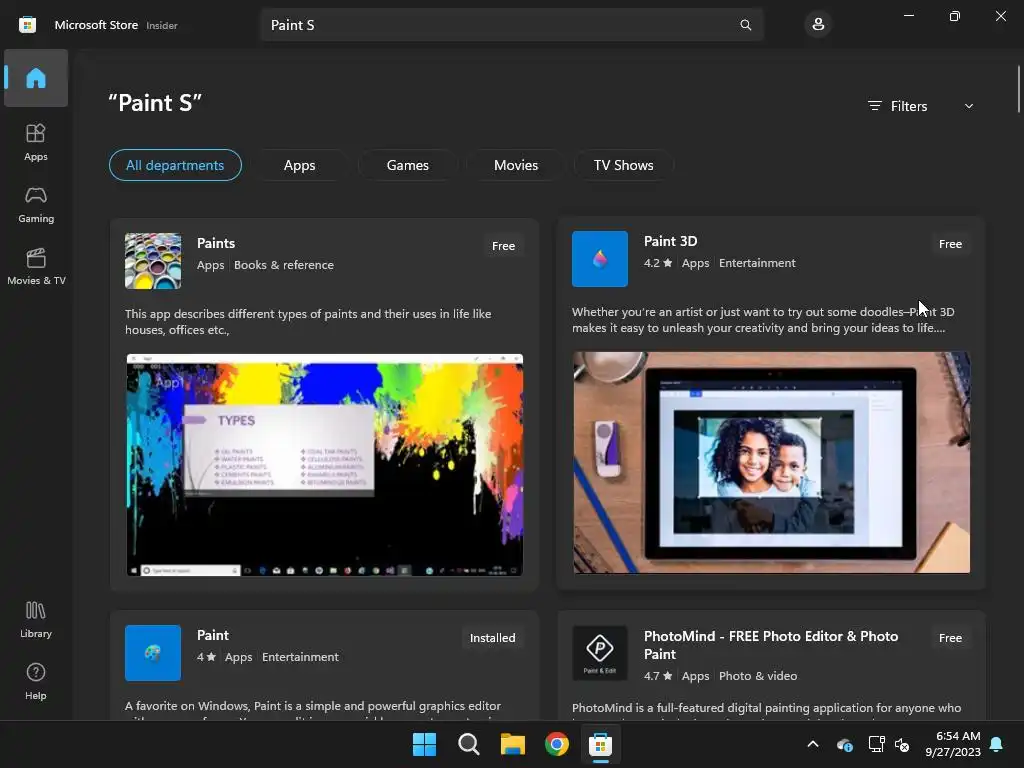The width and height of the screenshot is (1024, 768).
Task: Open PhotoMind - FREE Photo Editor title
Action: (771, 645)
